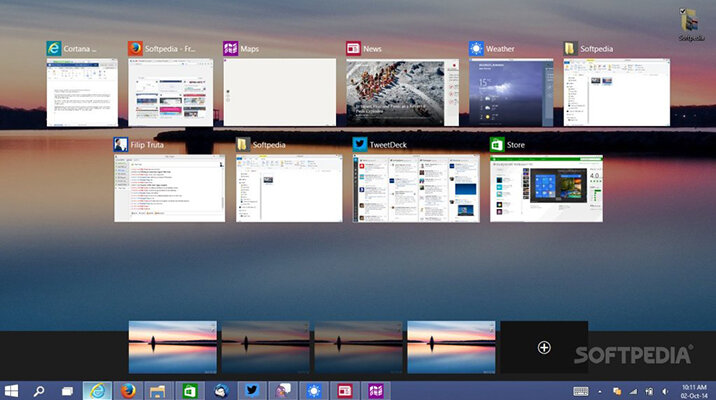Switch to the Store window thumbnail

click(x=546, y=188)
